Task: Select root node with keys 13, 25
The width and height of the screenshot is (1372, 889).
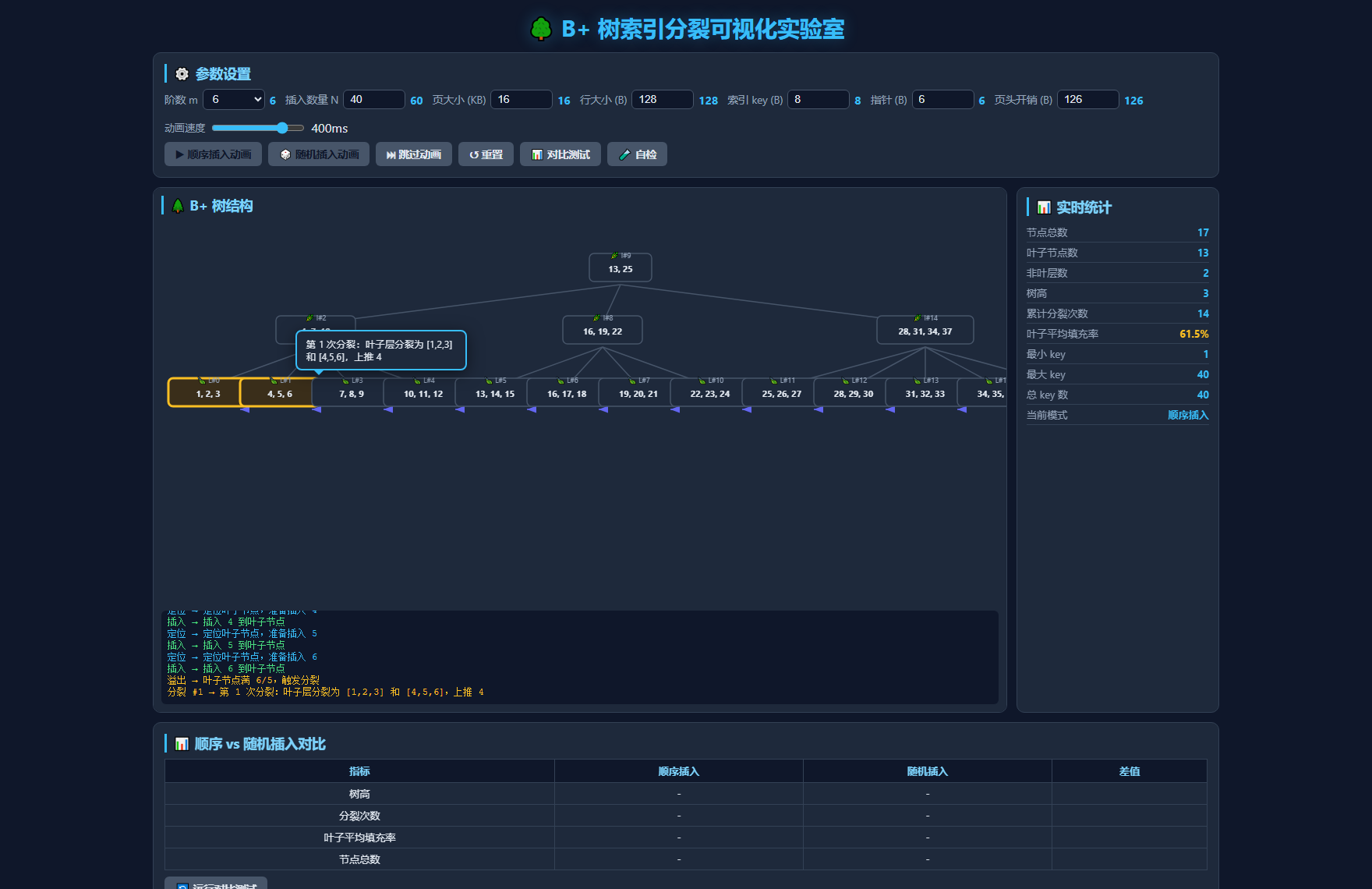Action: pyautogui.click(x=621, y=267)
